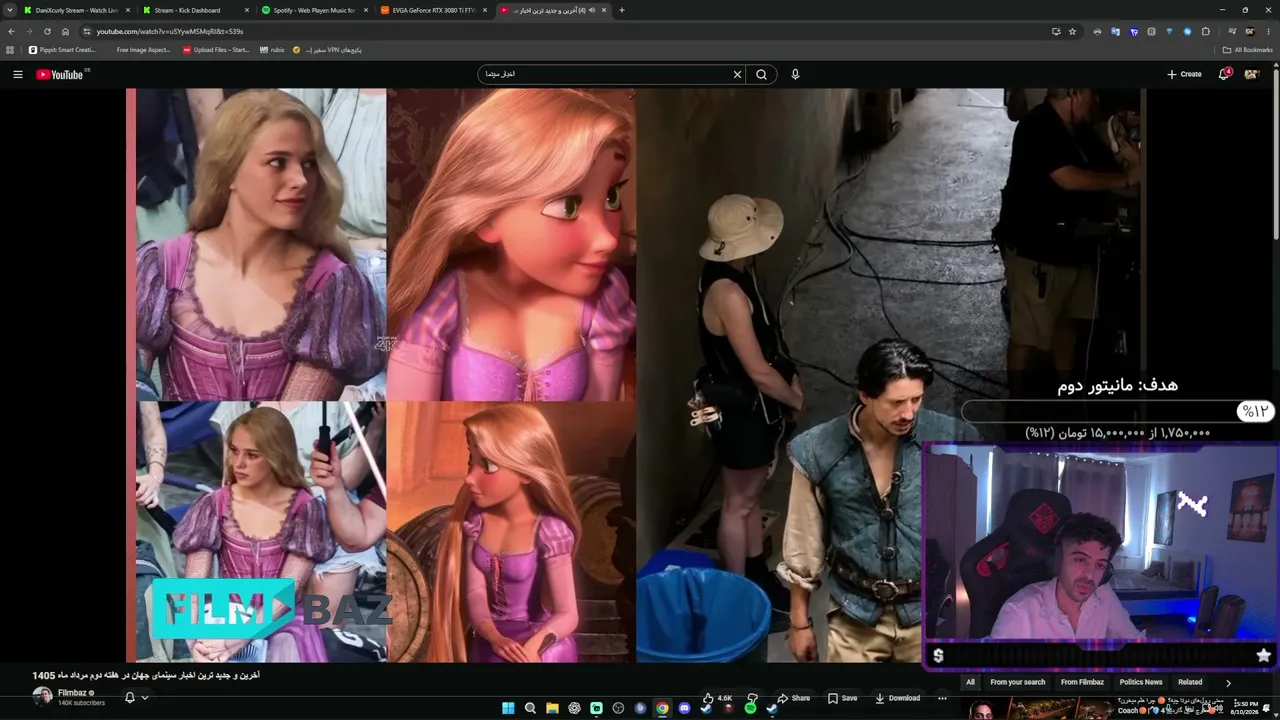Screen dimensions: 1280x720
Task: Reload the current page
Action: [x=47, y=31]
